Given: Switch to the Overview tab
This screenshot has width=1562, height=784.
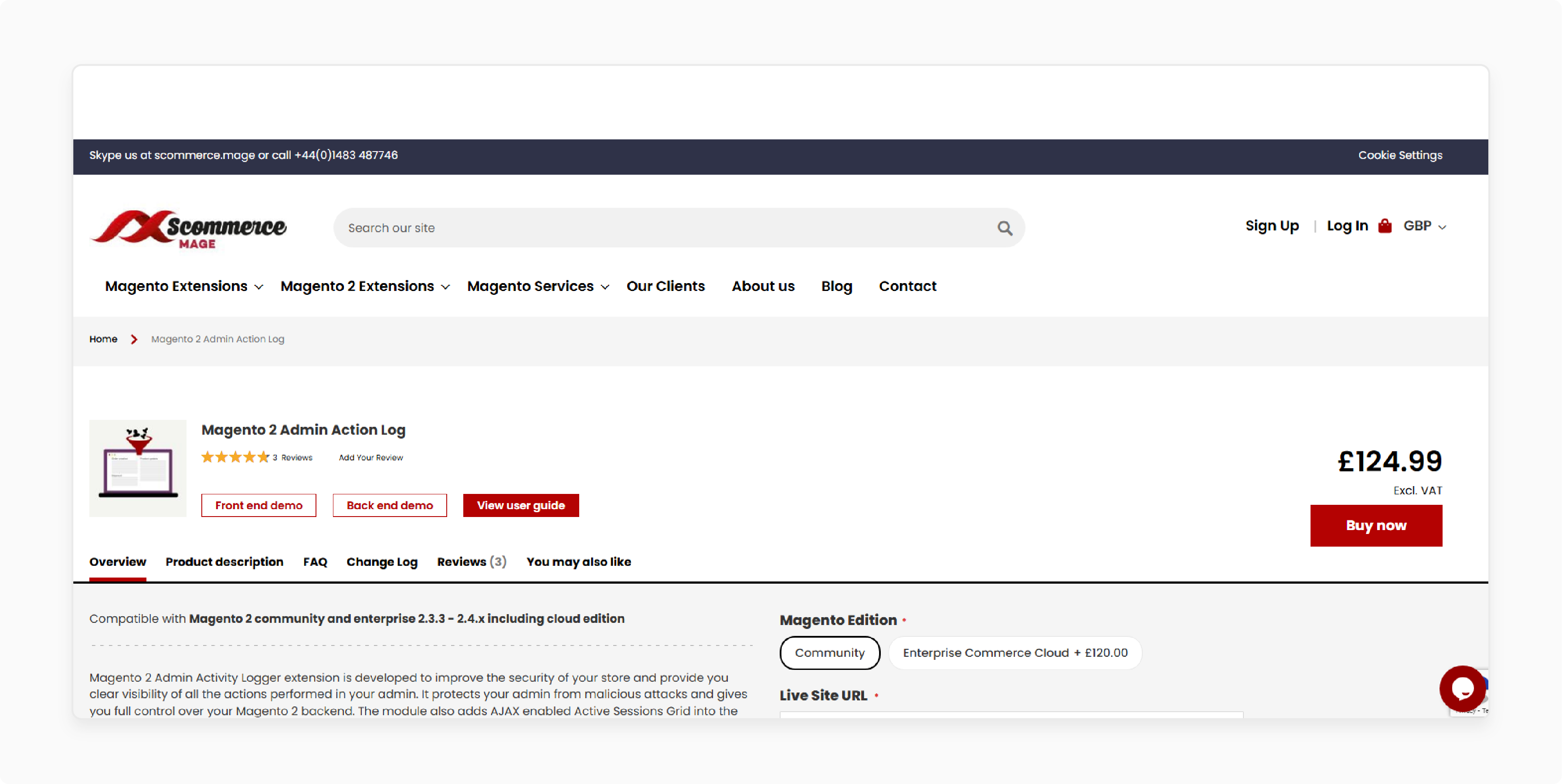Looking at the screenshot, I should coord(118,561).
